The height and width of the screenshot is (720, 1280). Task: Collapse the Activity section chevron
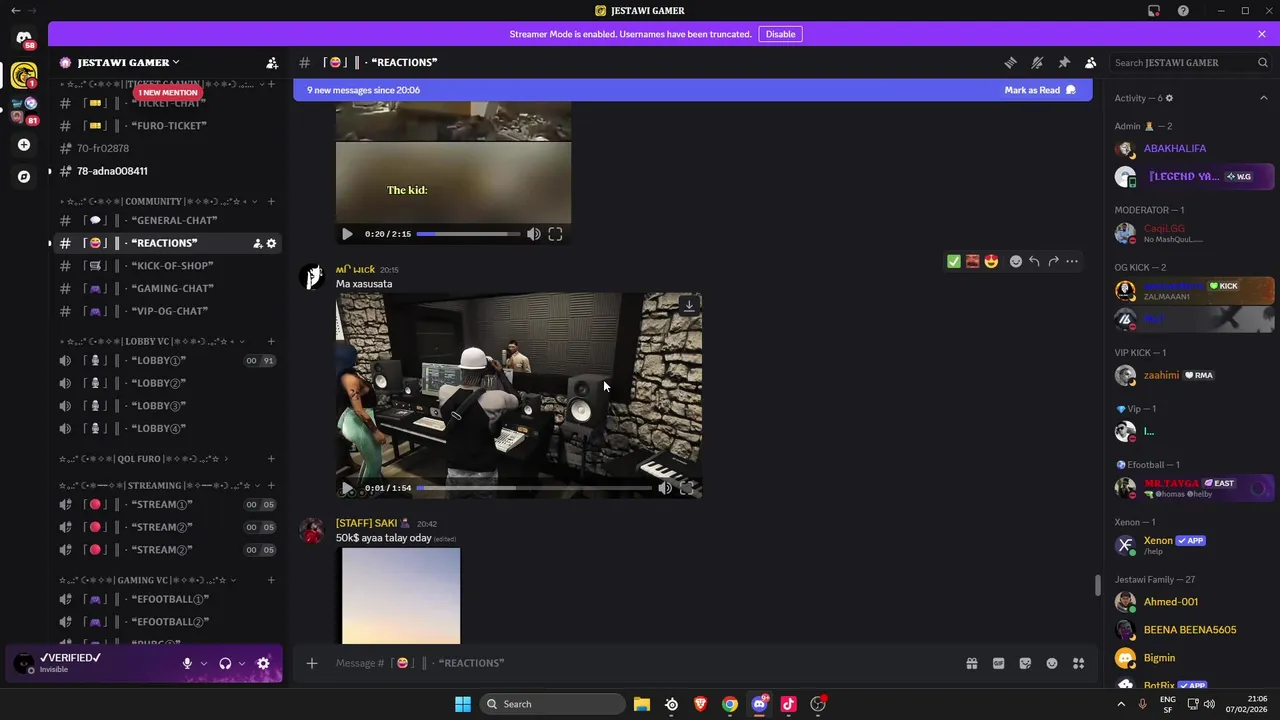[1263, 98]
